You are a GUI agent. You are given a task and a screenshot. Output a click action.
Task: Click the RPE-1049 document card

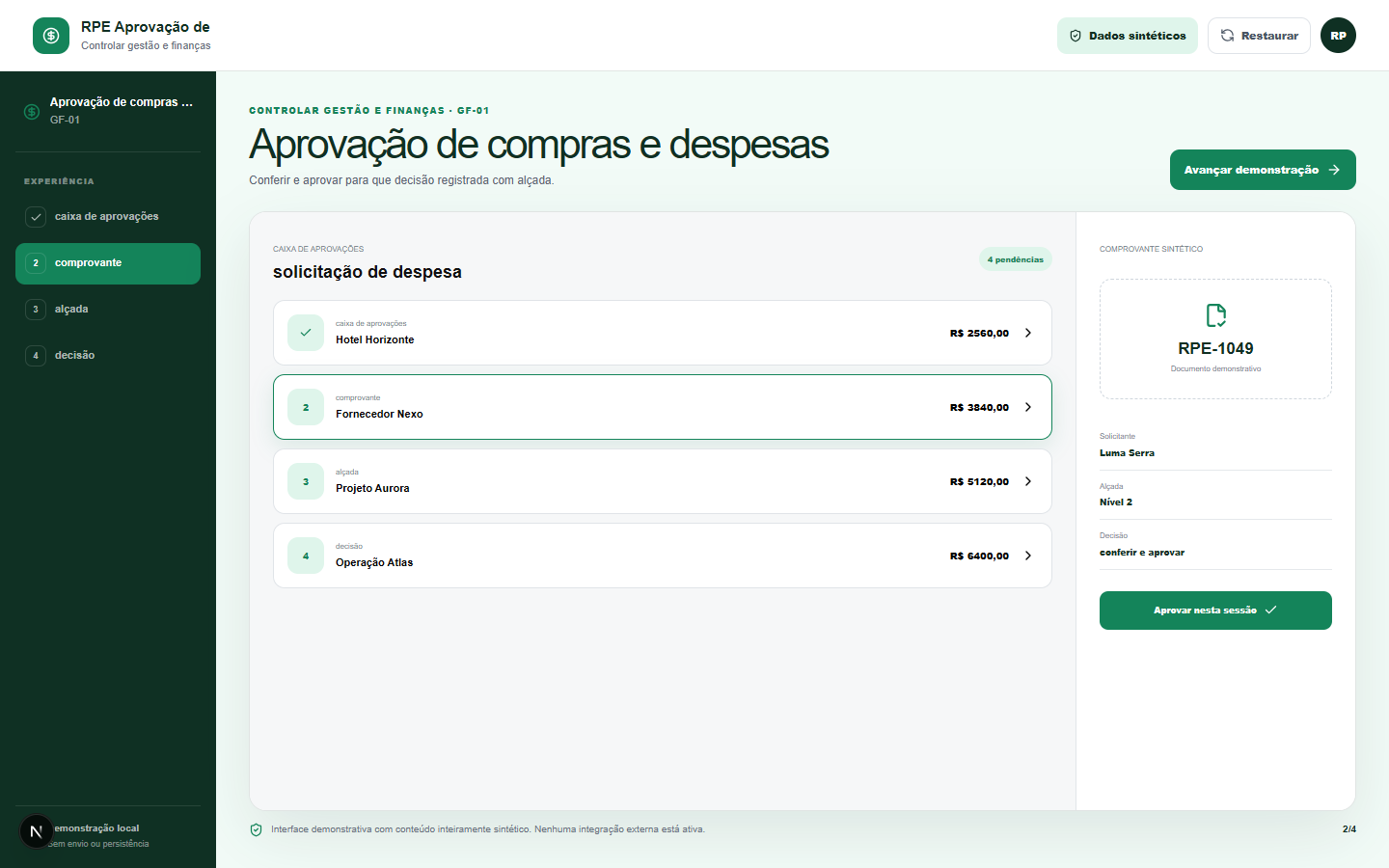pos(1215,339)
